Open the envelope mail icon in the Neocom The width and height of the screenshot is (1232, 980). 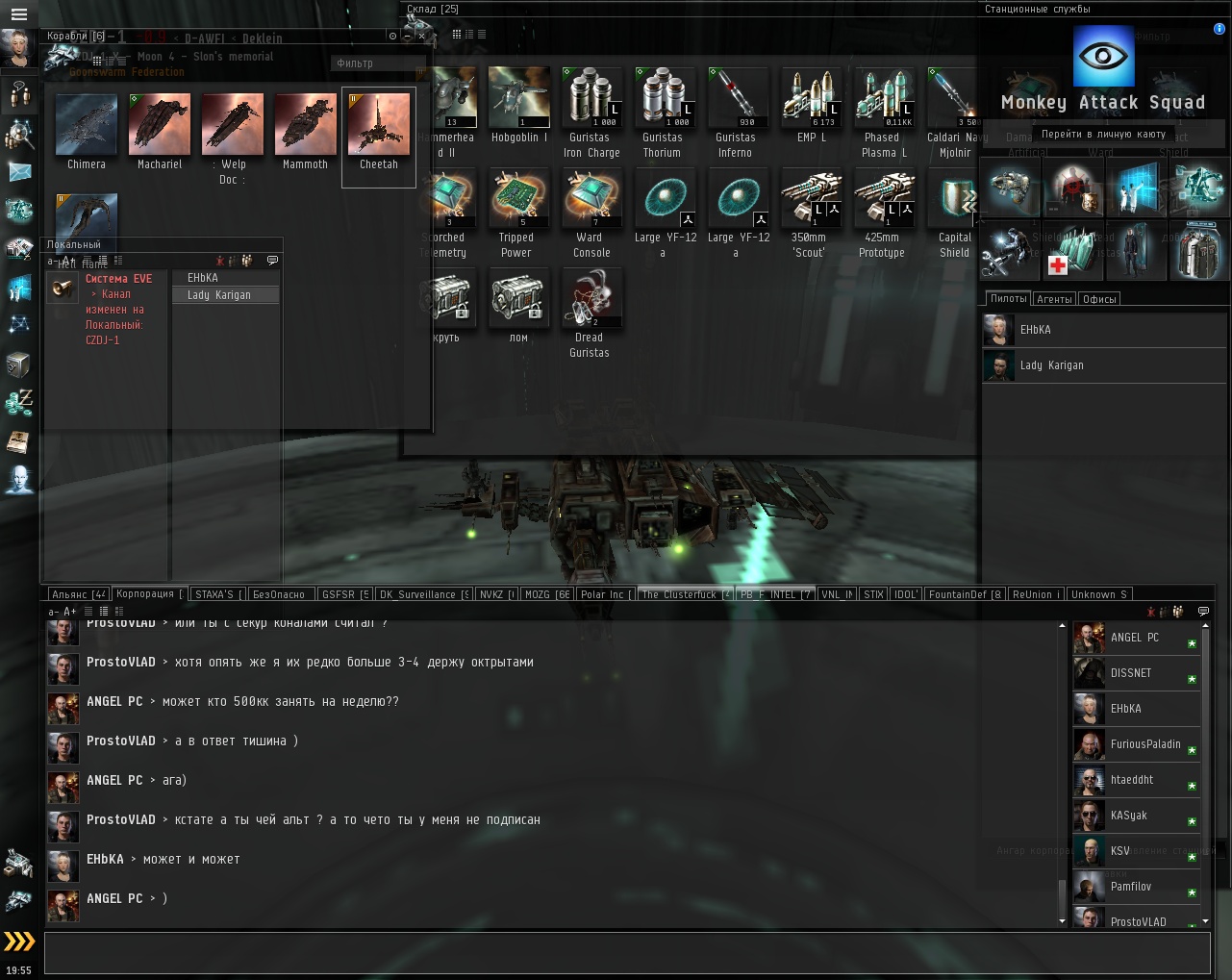[x=19, y=172]
